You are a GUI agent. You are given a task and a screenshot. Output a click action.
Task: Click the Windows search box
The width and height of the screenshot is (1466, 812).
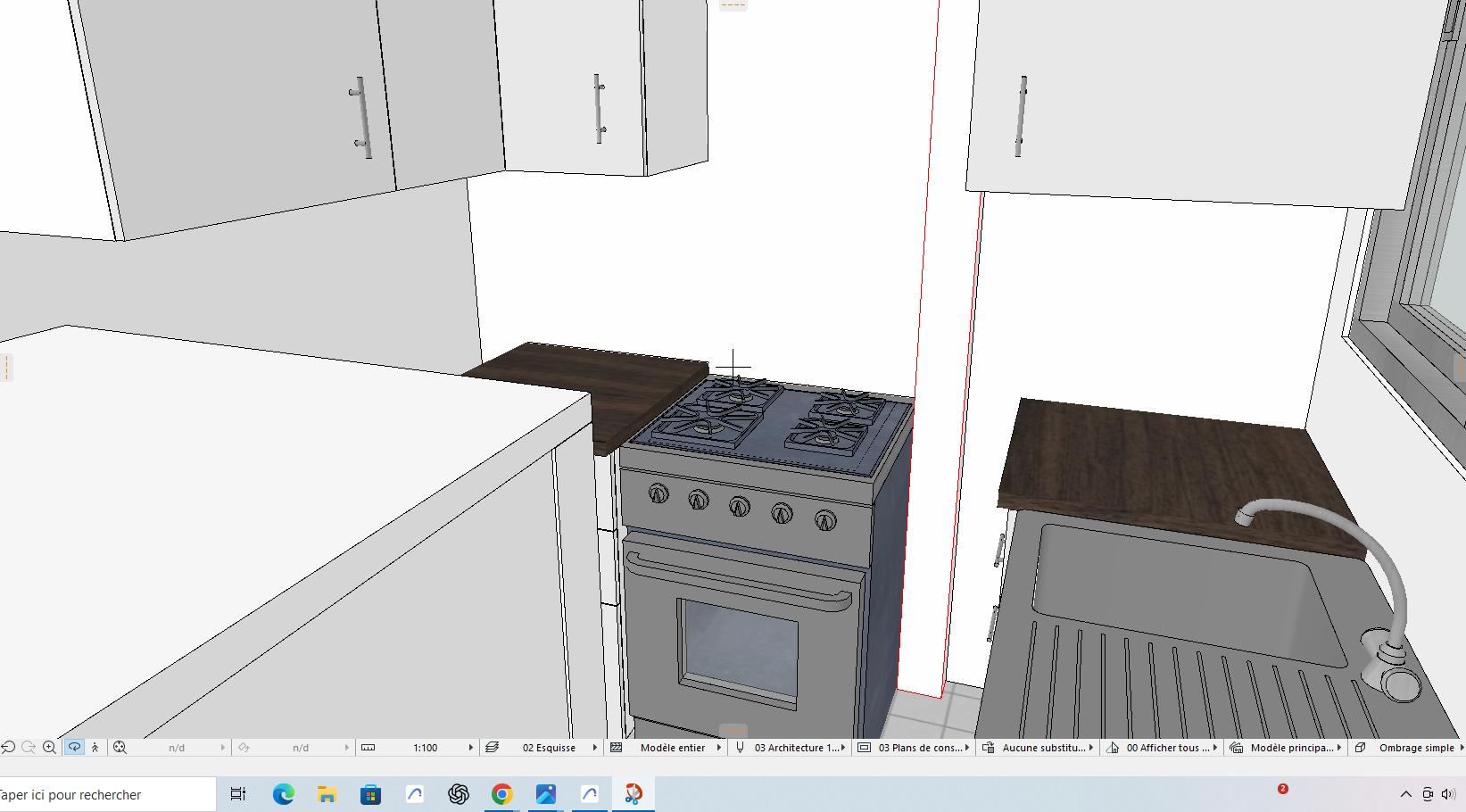[98, 794]
